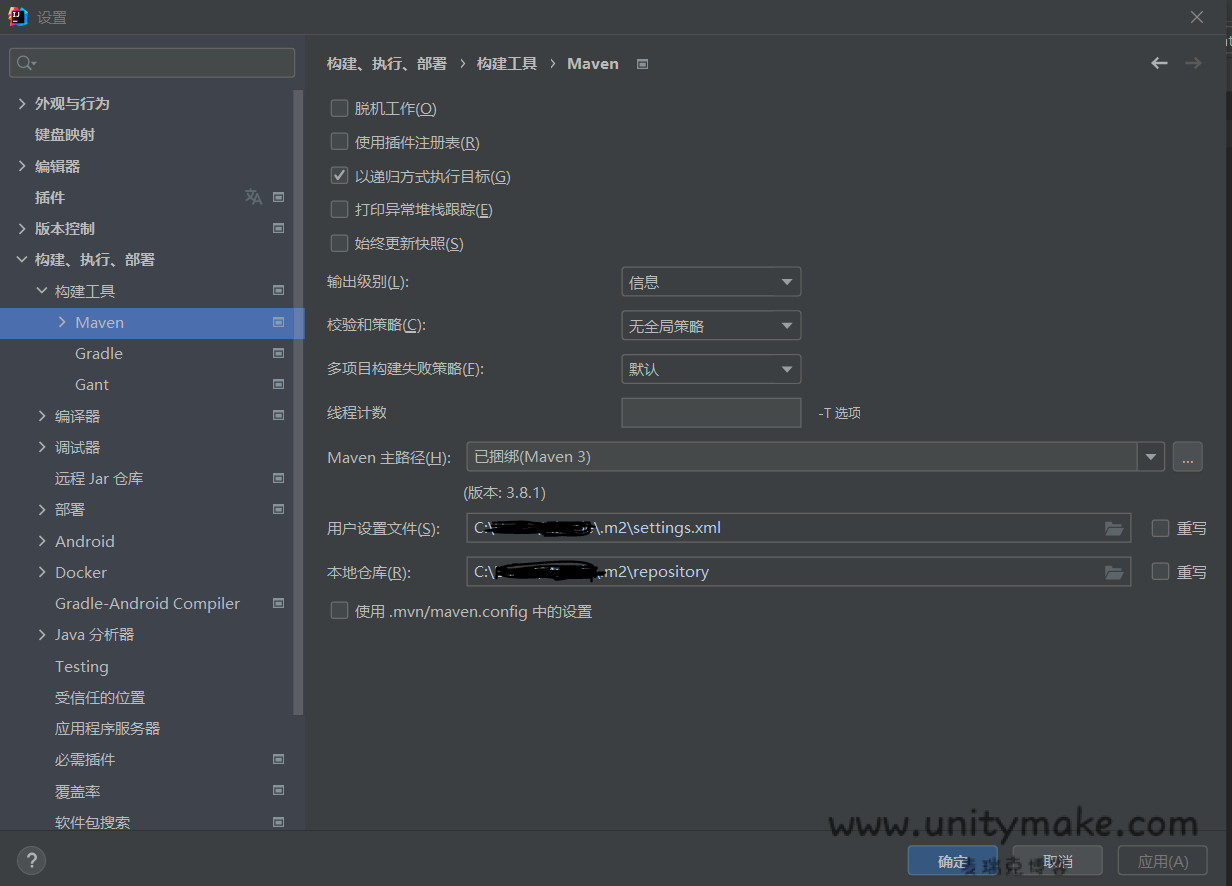The width and height of the screenshot is (1232, 886).
Task: Enable the 脱机工作 checkbox
Action: coord(339,109)
